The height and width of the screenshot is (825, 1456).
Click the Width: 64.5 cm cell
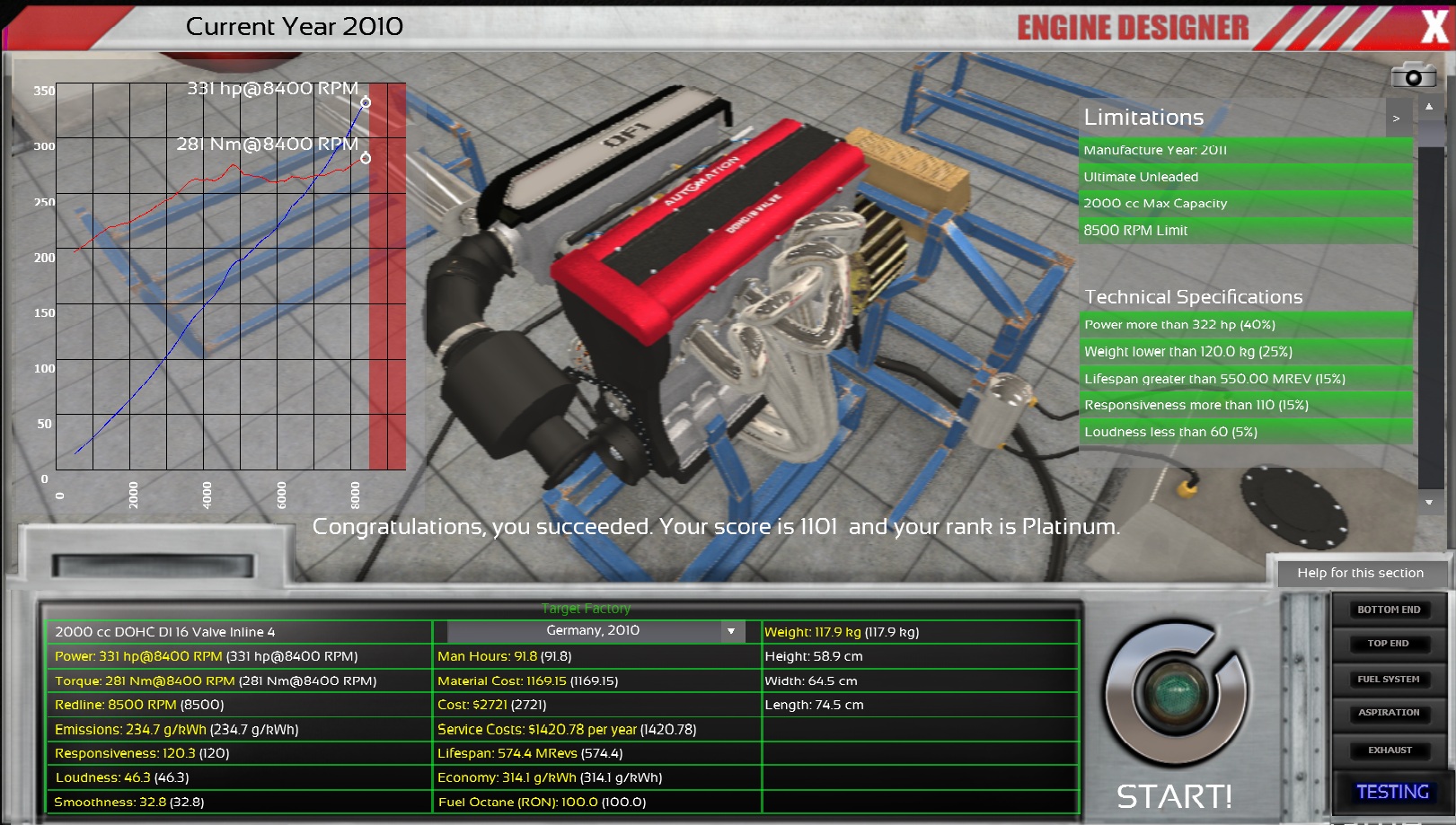(x=920, y=680)
